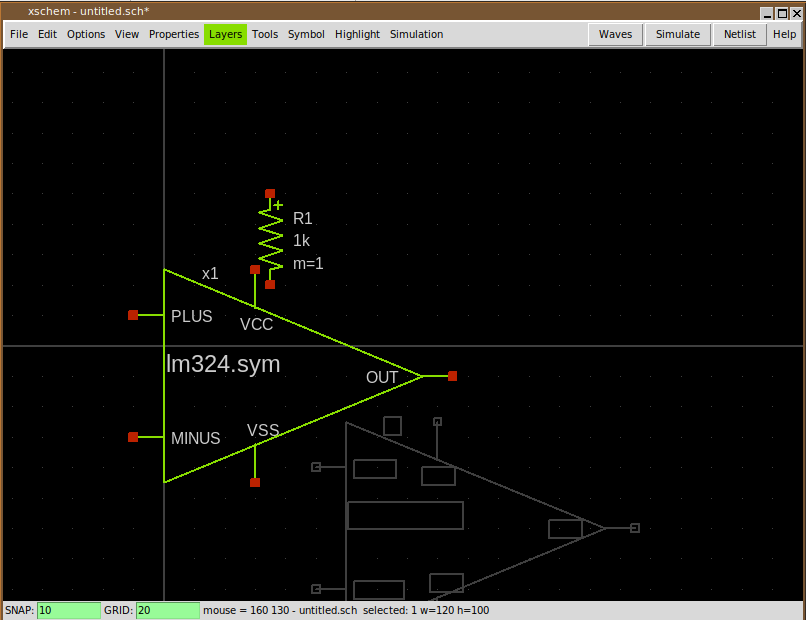Open the Tools menu

click(265, 34)
